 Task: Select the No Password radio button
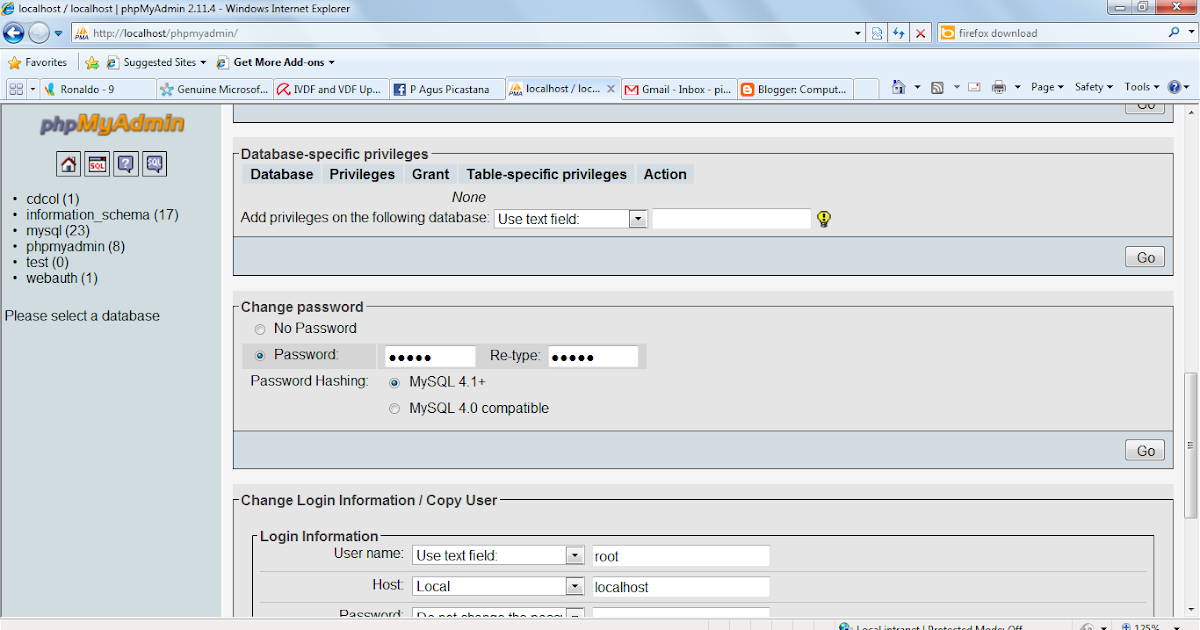260,328
